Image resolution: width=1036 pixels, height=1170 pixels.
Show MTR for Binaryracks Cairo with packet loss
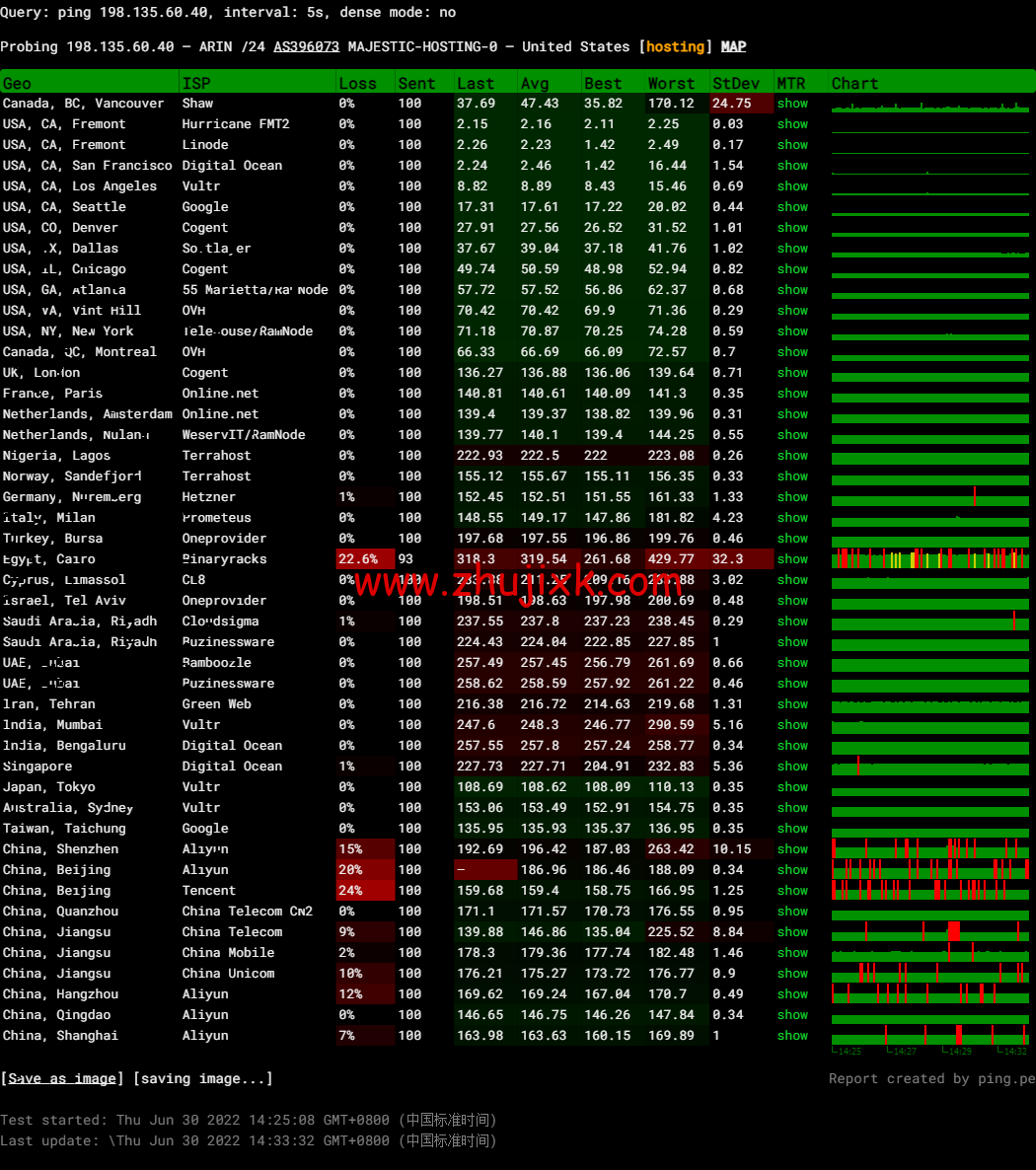793,558
